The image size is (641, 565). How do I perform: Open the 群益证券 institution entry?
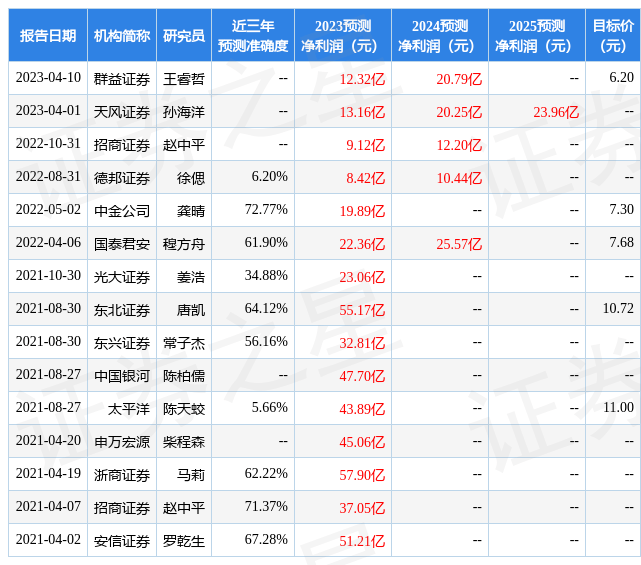(x=122, y=78)
